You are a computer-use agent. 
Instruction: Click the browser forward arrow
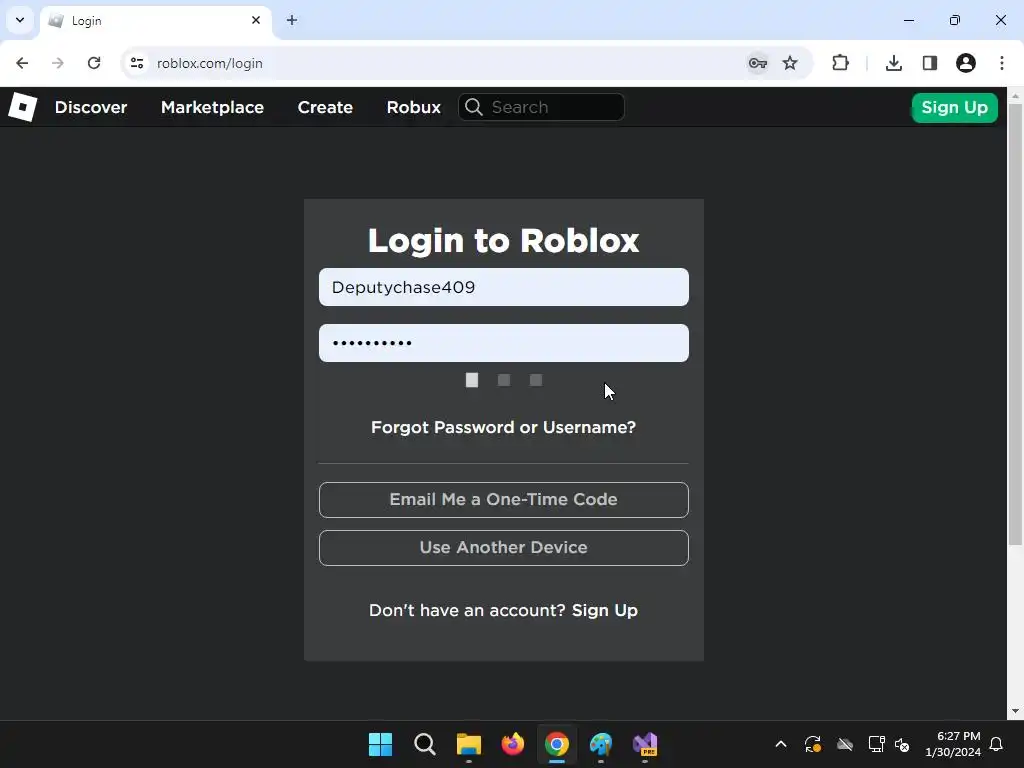click(x=57, y=63)
